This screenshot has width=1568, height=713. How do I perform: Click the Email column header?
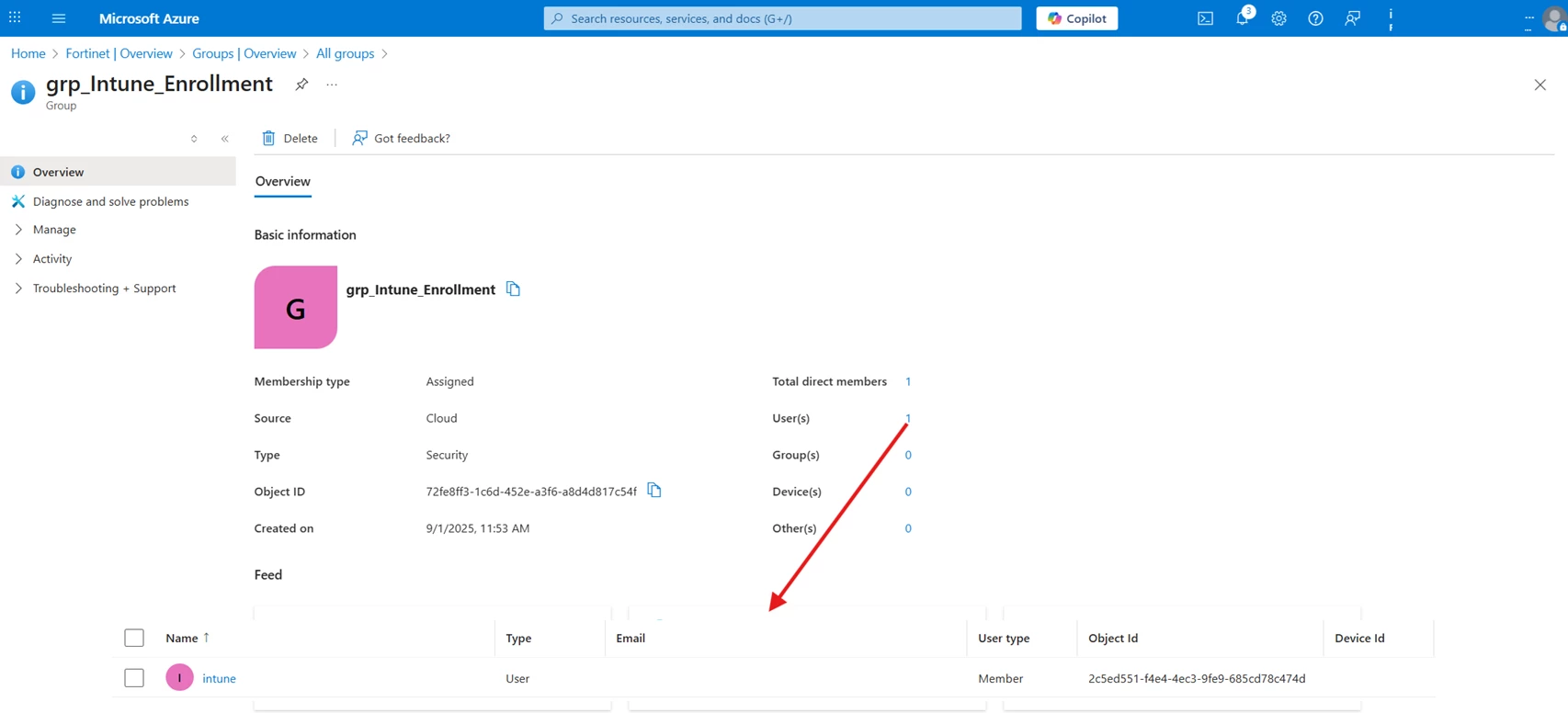click(631, 638)
